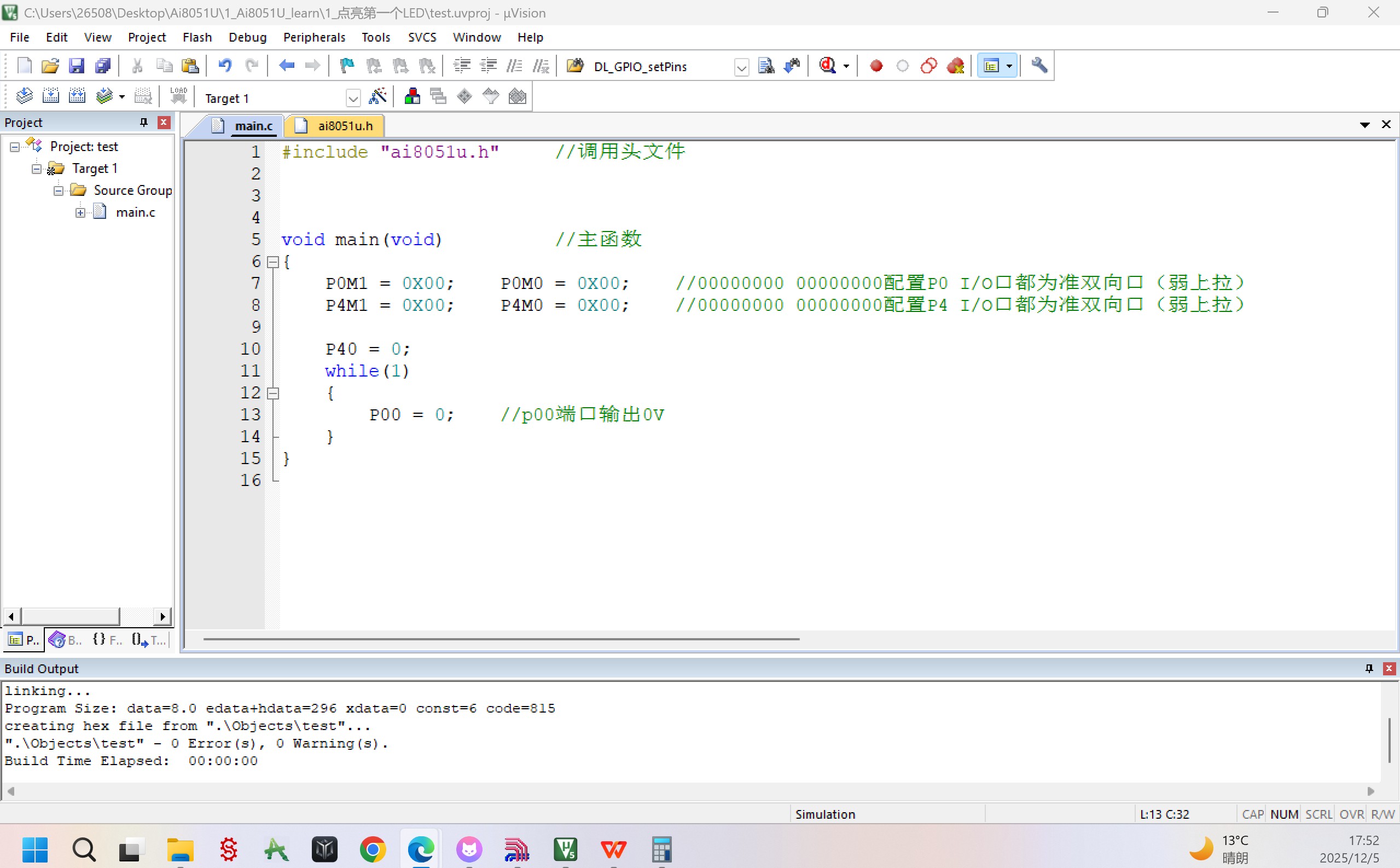Click the Rebuild all target files icon
This screenshot has height=868, width=1400.
(x=77, y=96)
